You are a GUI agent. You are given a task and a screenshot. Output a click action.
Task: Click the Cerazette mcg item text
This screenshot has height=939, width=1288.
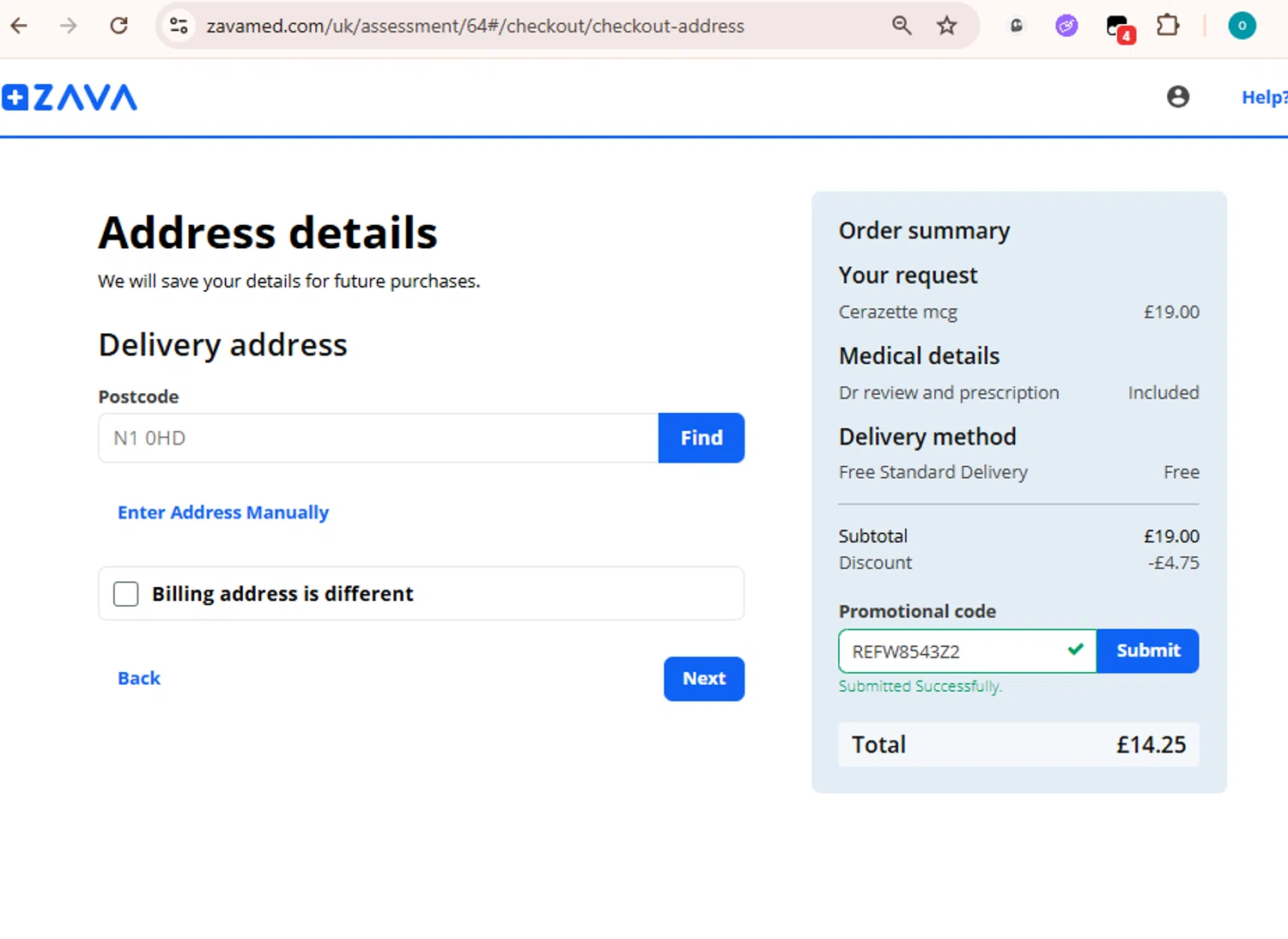pyautogui.click(x=898, y=312)
